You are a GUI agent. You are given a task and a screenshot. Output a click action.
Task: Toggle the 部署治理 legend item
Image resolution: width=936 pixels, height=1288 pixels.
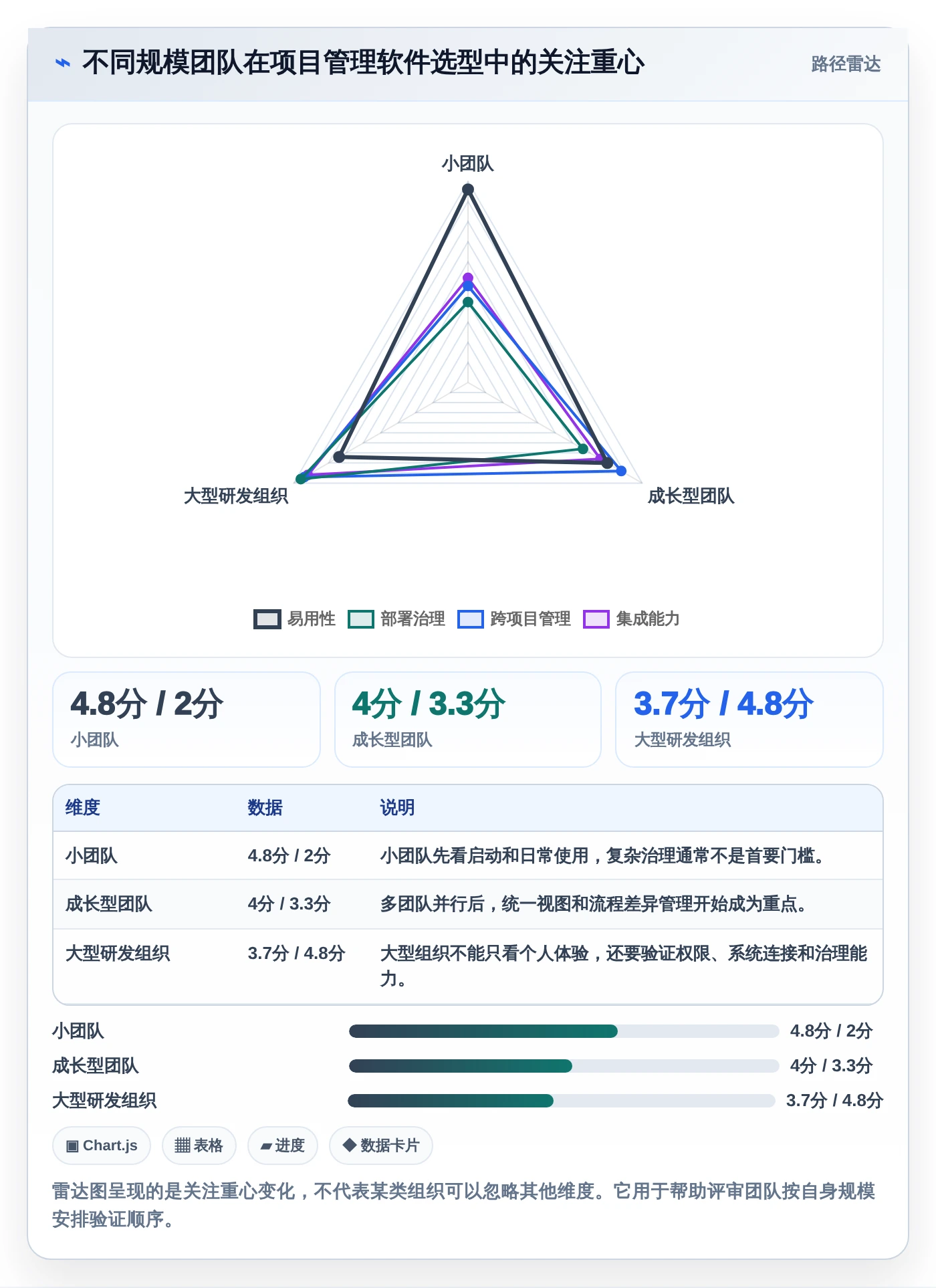point(396,619)
